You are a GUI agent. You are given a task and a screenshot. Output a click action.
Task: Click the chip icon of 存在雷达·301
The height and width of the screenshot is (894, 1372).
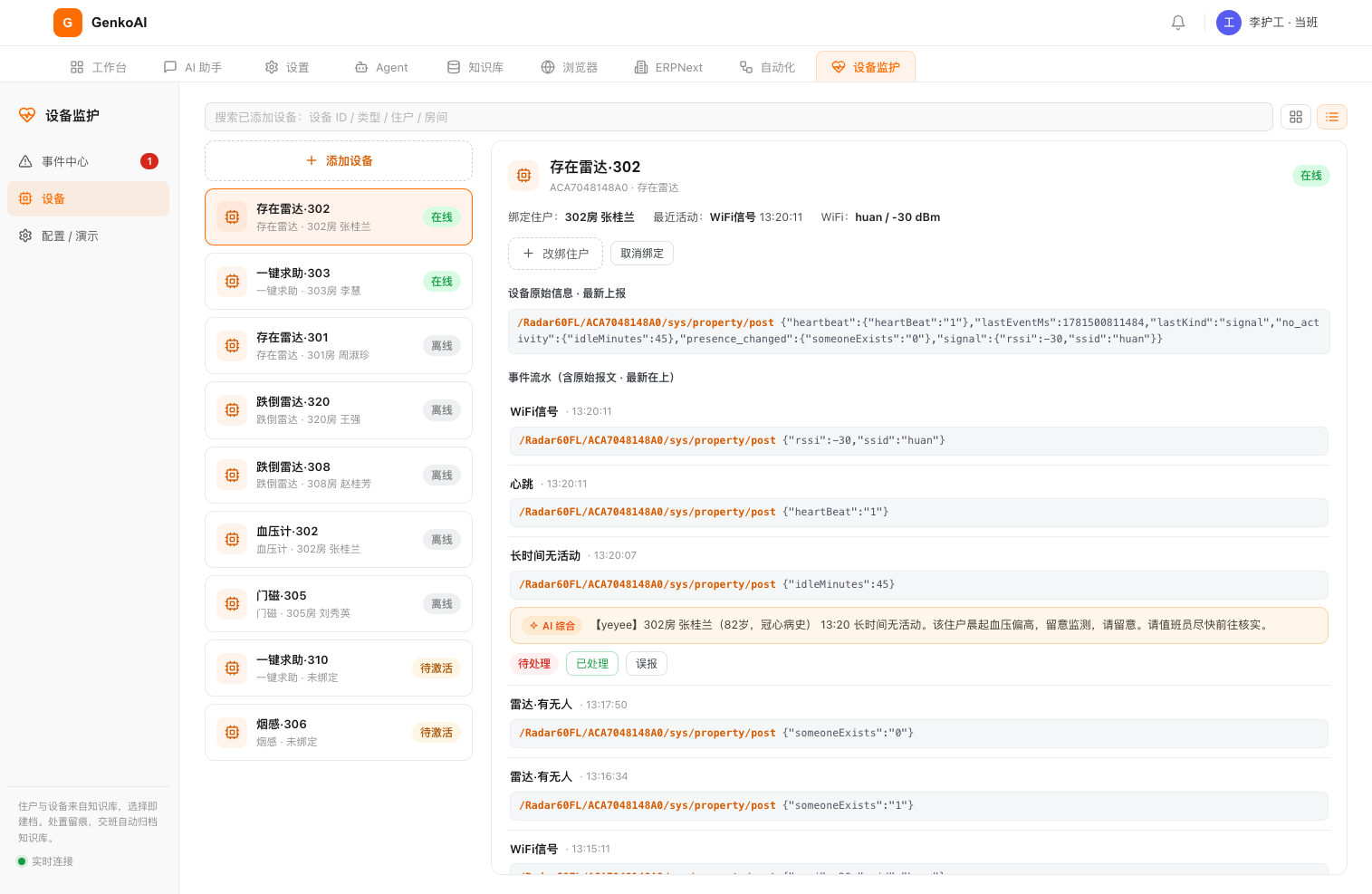click(232, 346)
